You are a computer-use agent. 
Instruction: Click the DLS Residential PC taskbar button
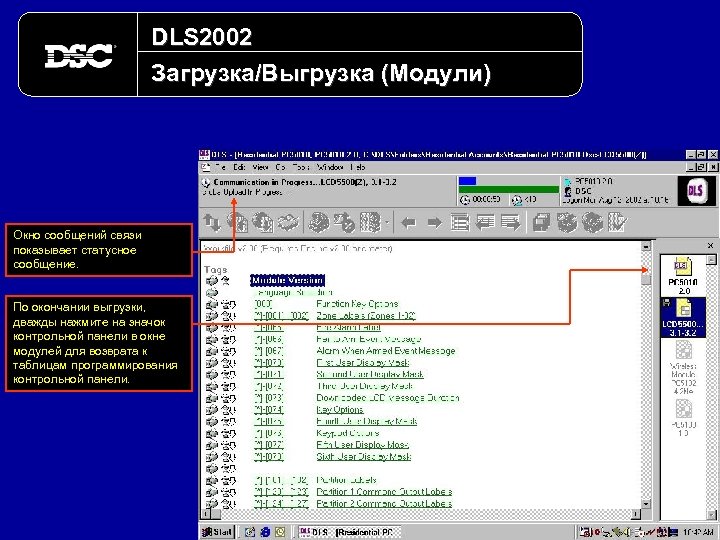(348, 532)
